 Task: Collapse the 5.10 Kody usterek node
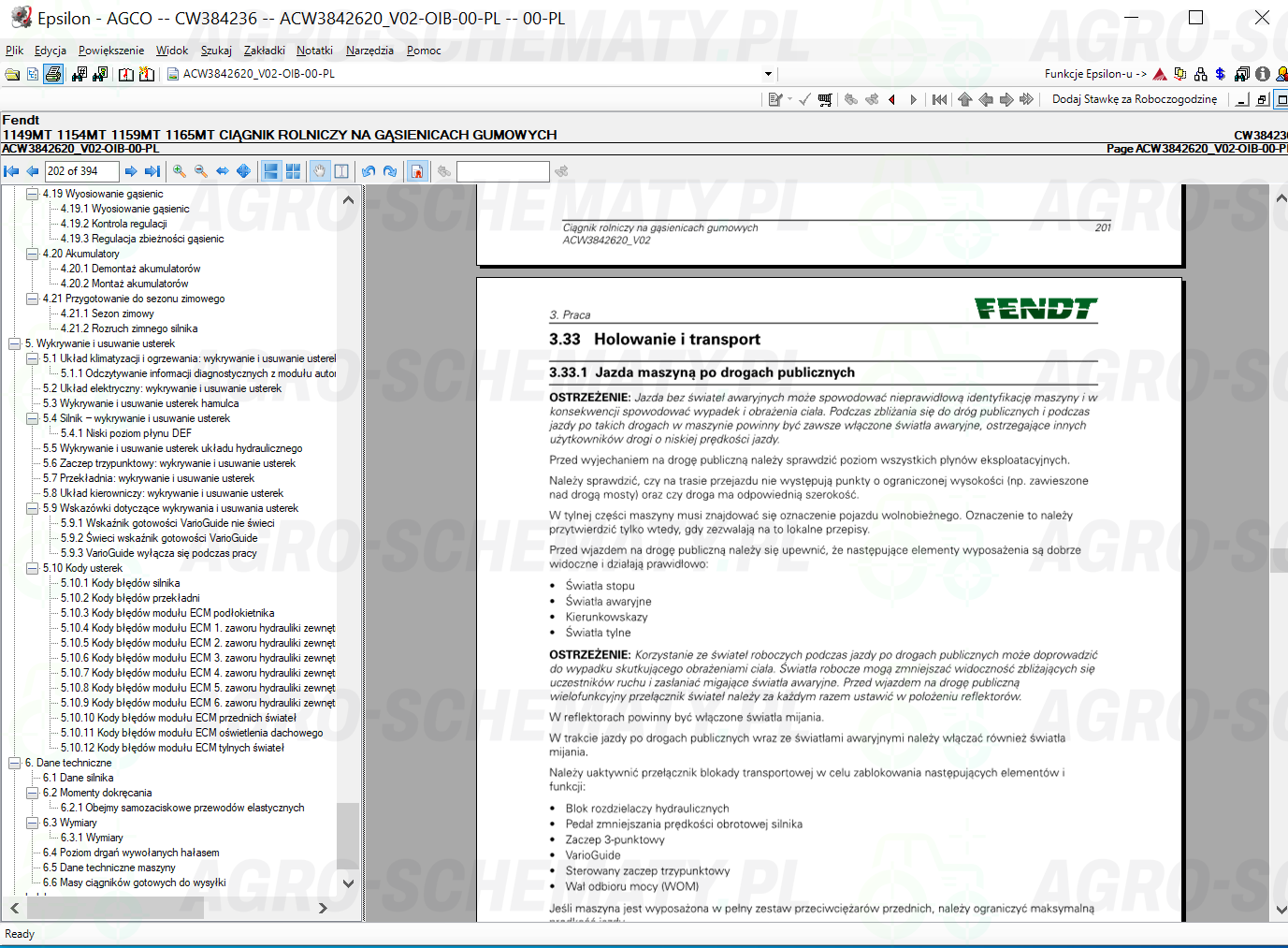coord(33,568)
